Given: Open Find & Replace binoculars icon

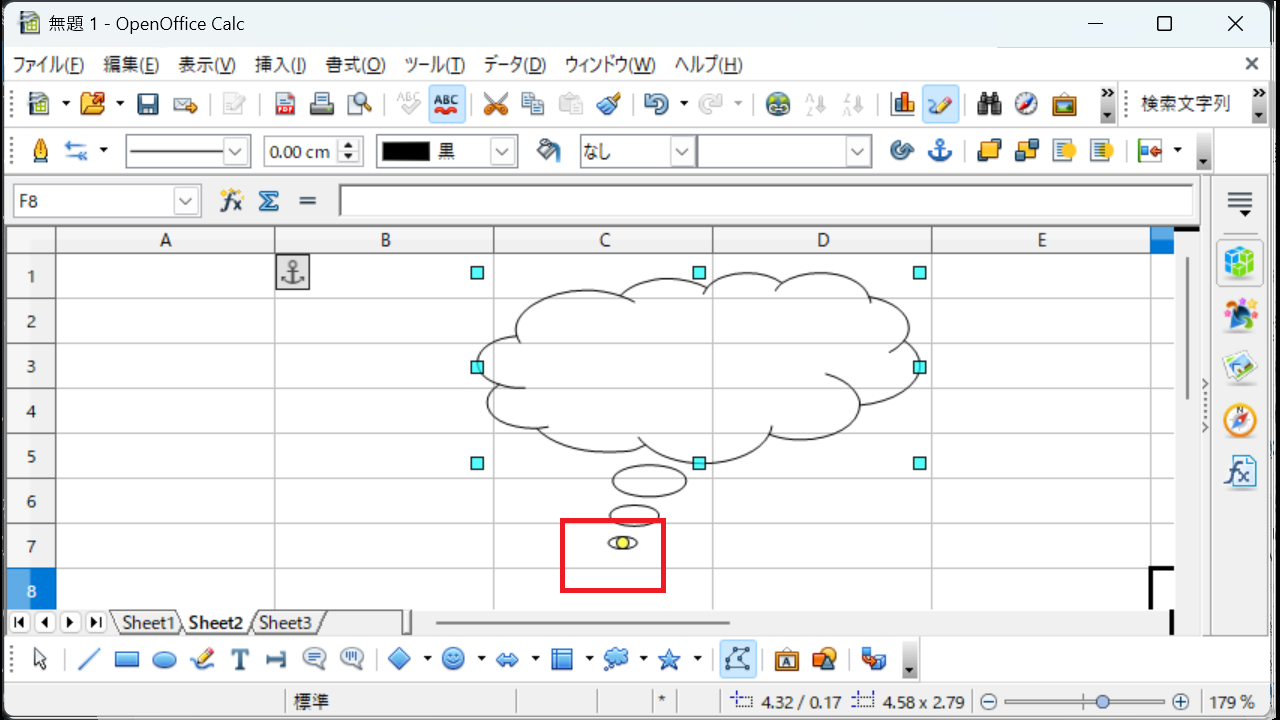Looking at the screenshot, I should 989,103.
